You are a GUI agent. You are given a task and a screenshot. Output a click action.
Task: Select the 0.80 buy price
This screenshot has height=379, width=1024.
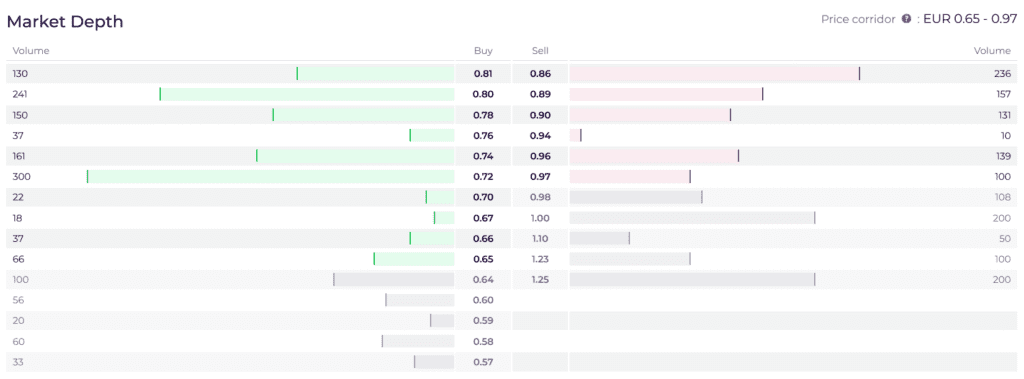pyautogui.click(x=483, y=94)
